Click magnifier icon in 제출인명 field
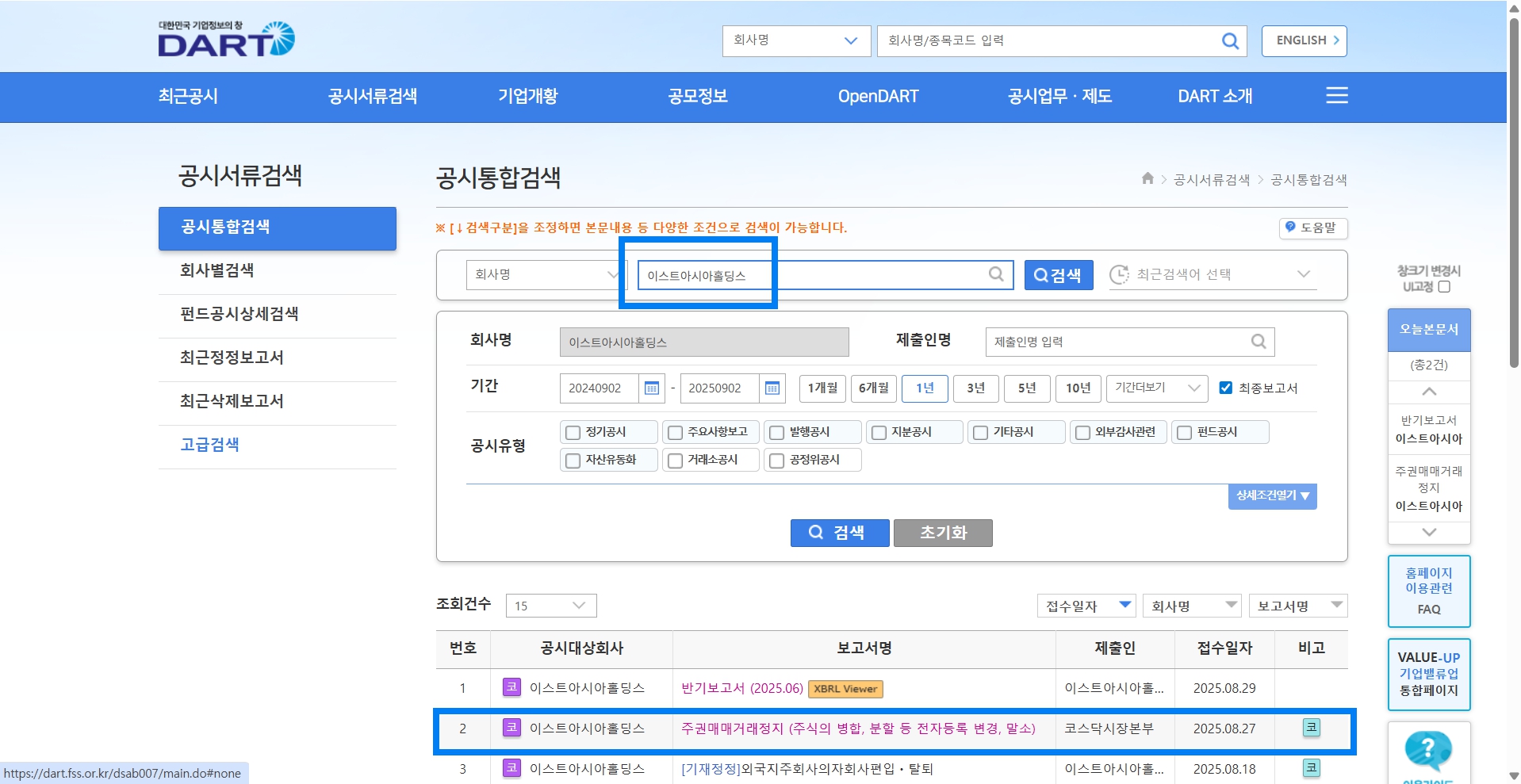 pos(1259,342)
